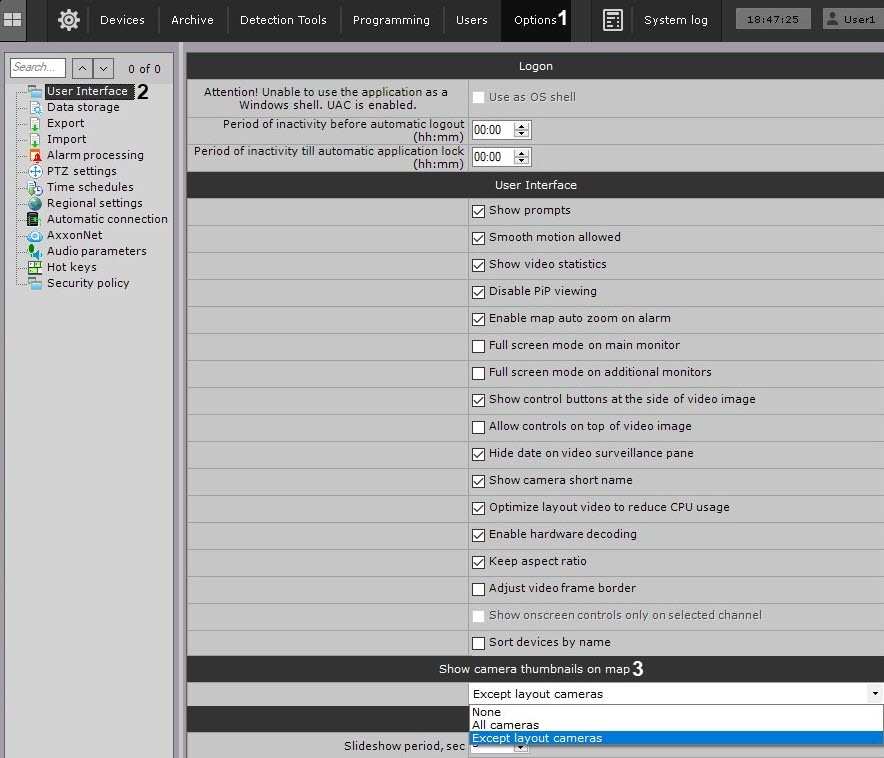Viewport: 884px width, 758px height.
Task: Open the layouts grid icon
Action: pyautogui.click(x=14, y=20)
